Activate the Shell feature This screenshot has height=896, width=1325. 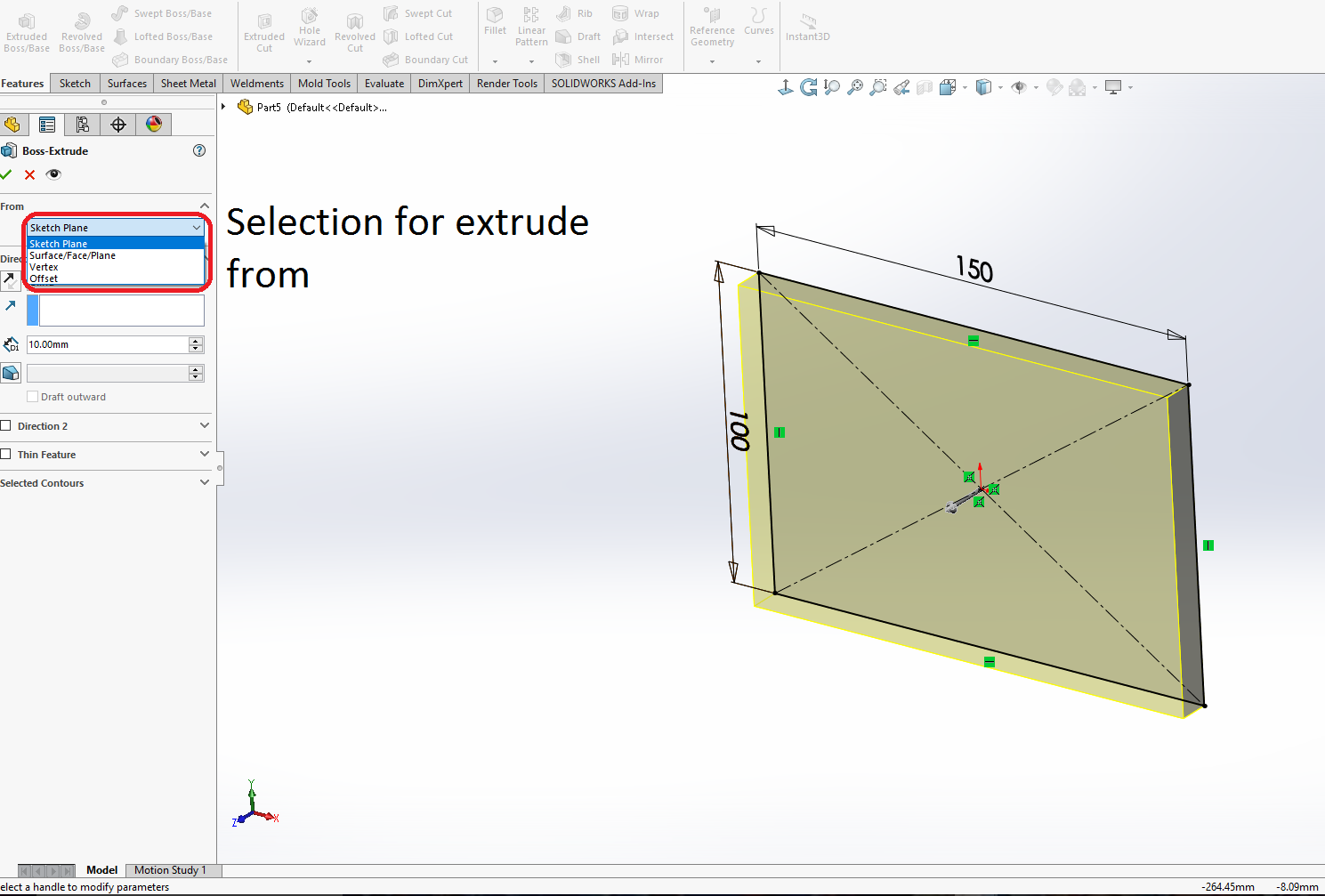(578, 60)
